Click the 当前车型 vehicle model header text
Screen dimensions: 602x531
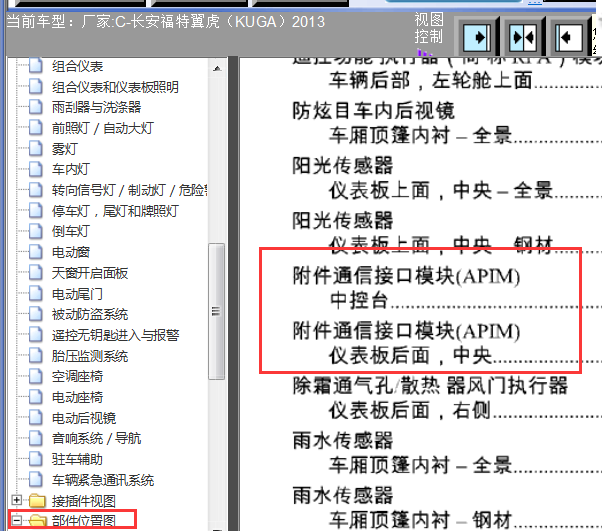pyautogui.click(x=166, y=22)
